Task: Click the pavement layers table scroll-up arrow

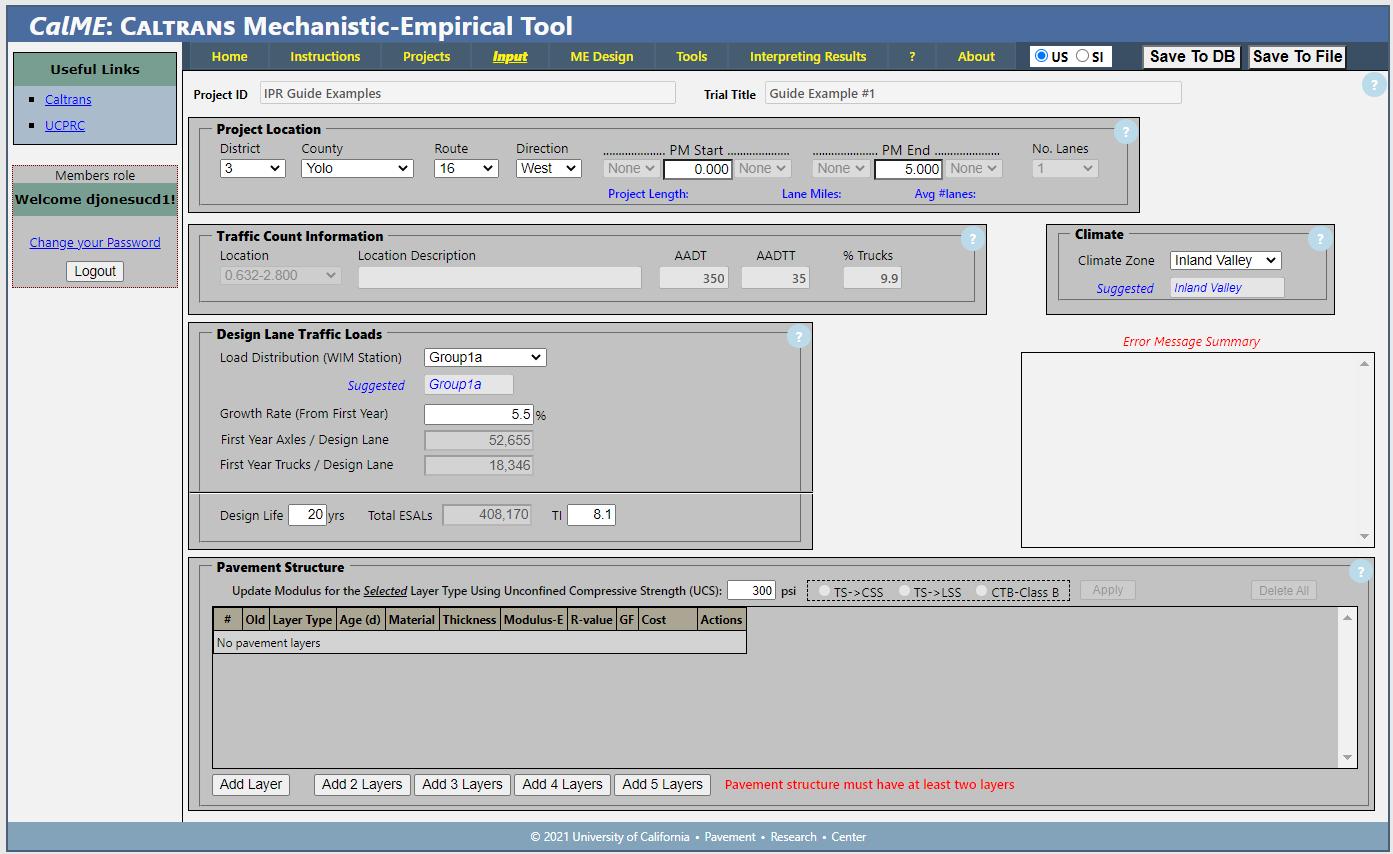Action: click(x=1348, y=617)
